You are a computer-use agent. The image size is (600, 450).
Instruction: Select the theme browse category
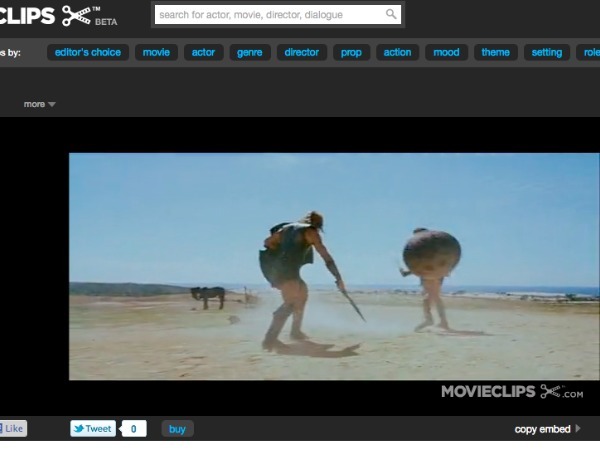pyautogui.click(x=496, y=52)
